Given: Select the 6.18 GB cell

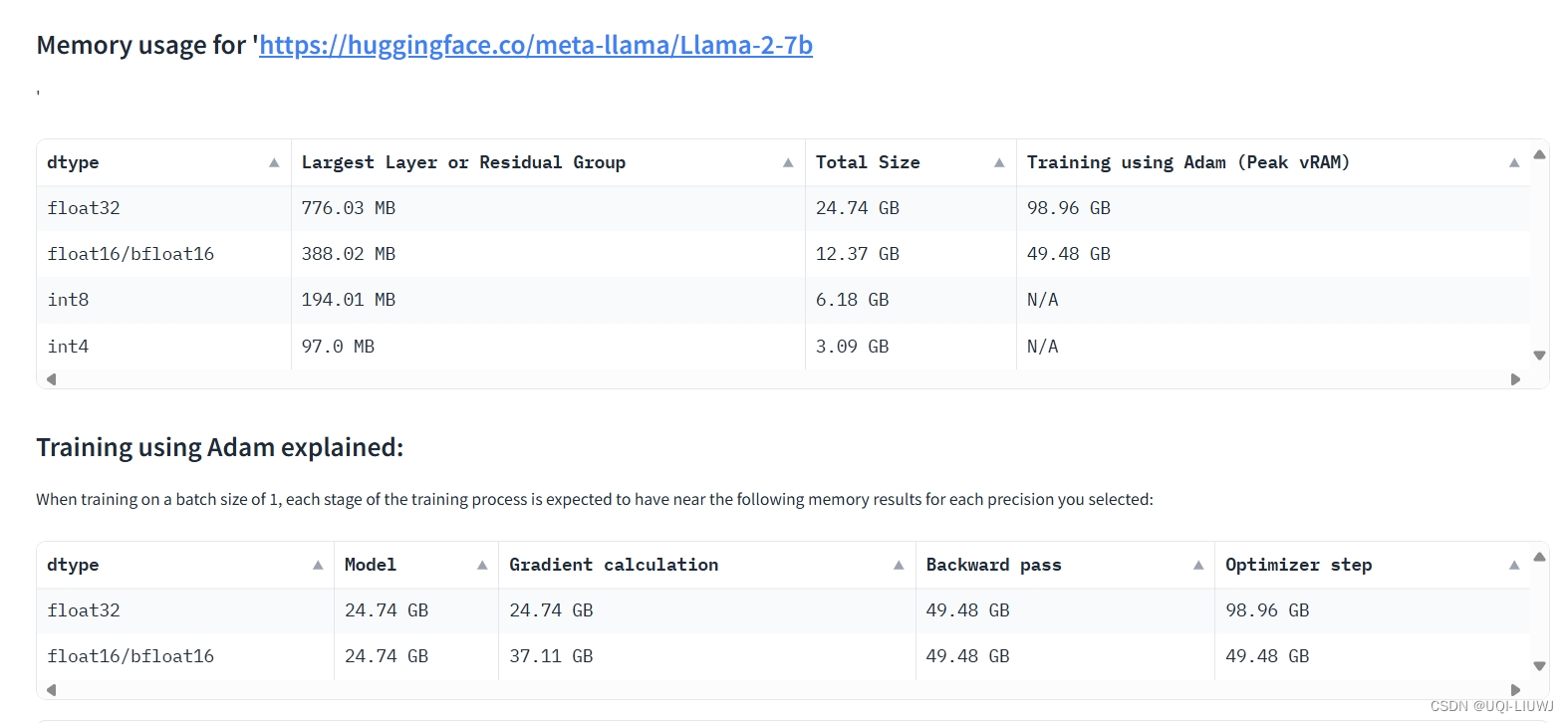Looking at the screenshot, I should [x=911, y=300].
